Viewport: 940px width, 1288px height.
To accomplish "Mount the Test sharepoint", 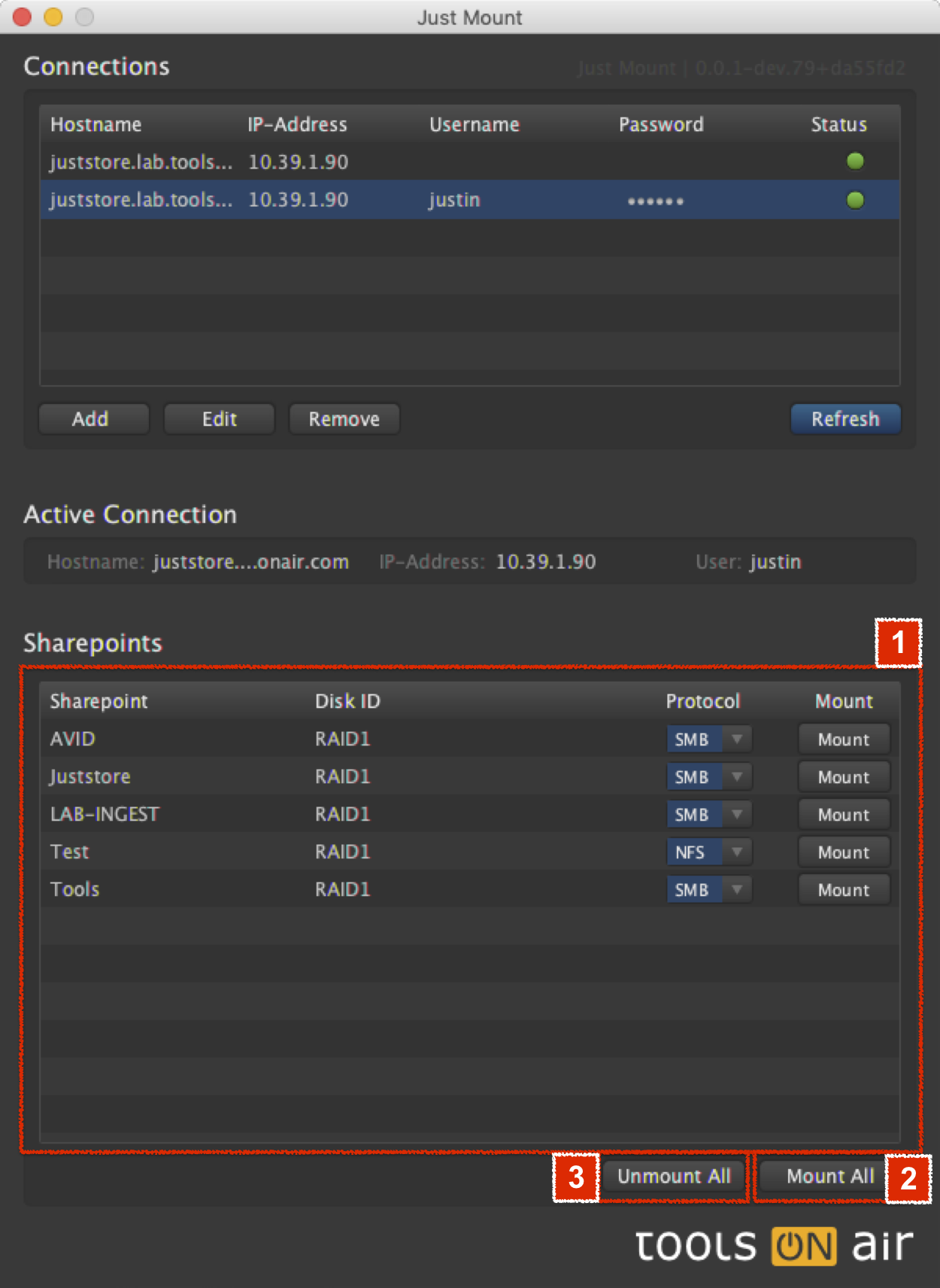I will coord(844,852).
